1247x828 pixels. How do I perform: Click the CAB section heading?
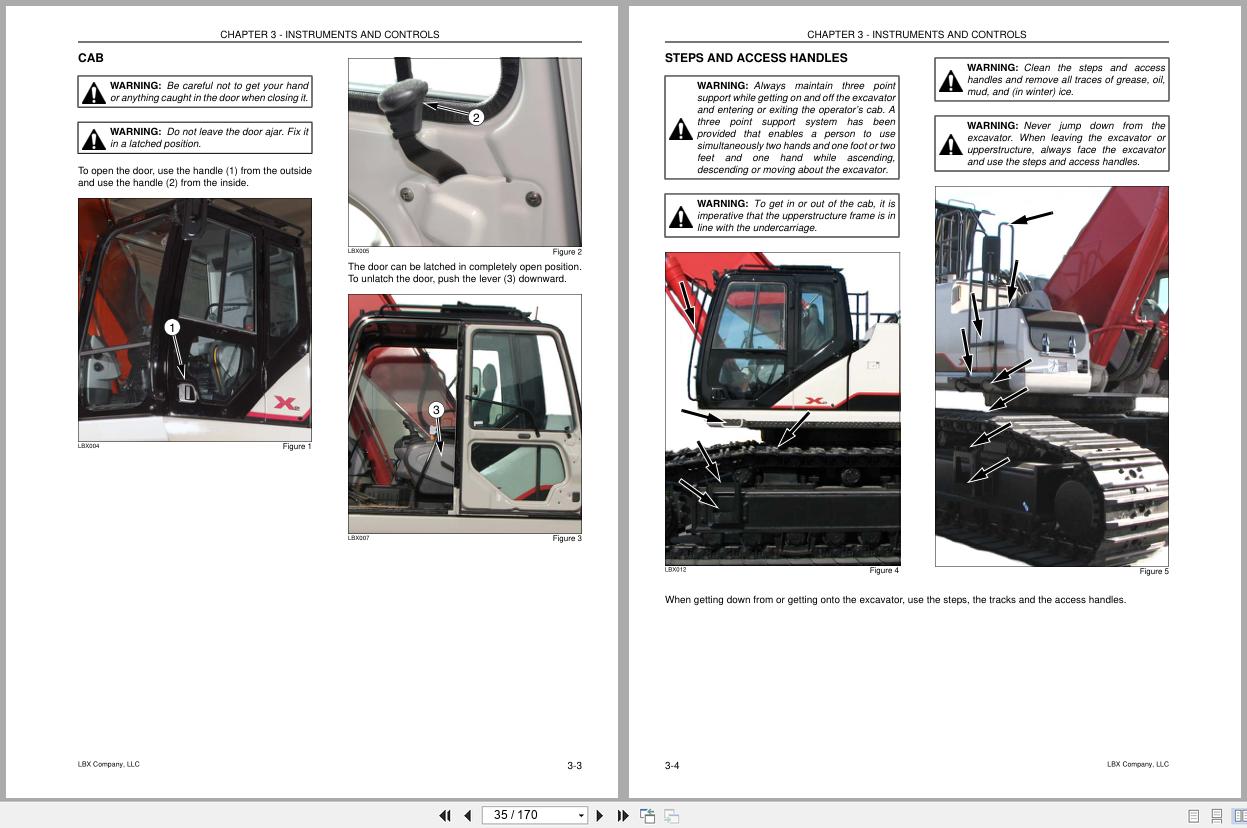[88, 58]
